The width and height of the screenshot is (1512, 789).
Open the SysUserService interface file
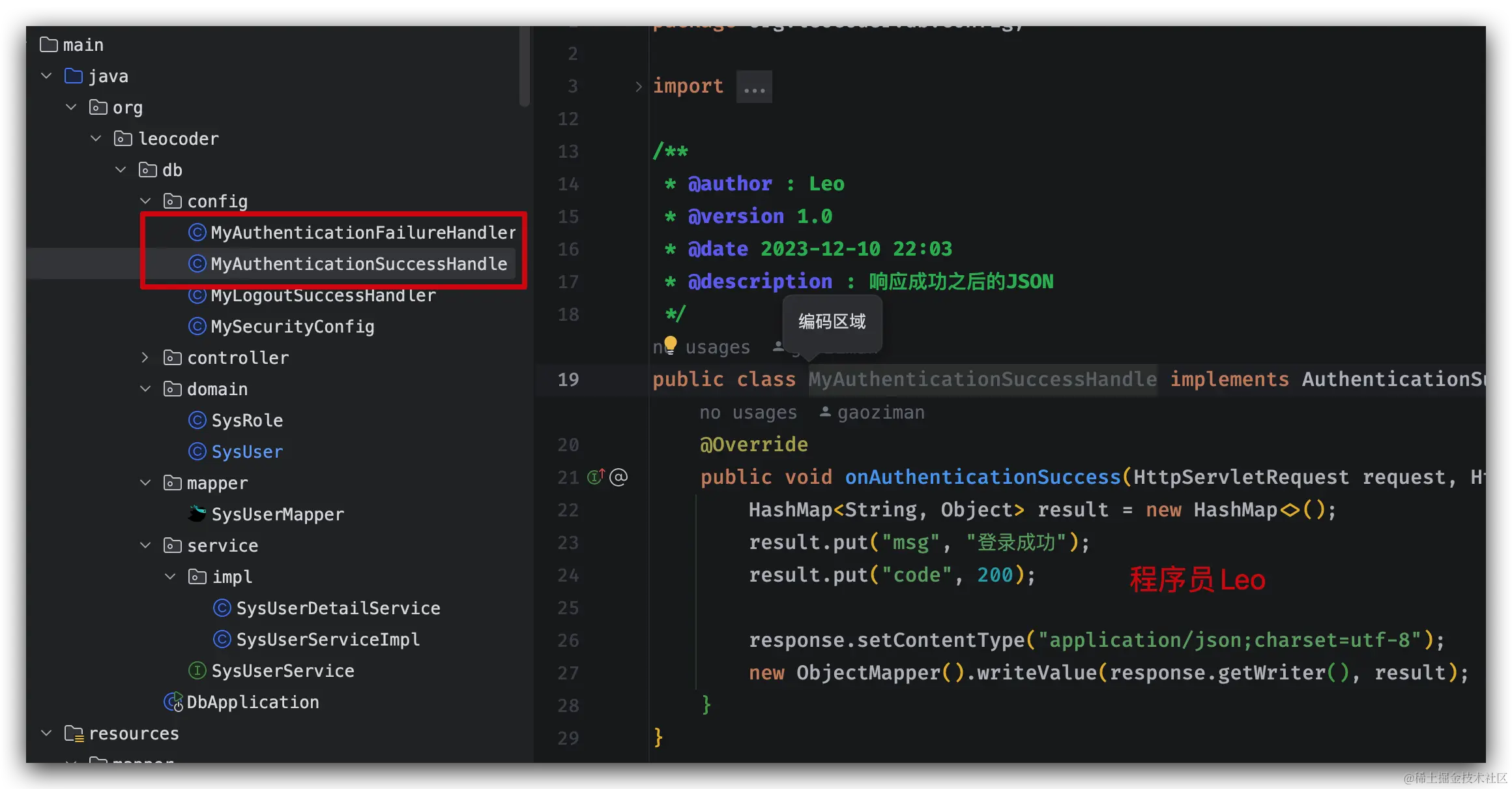pos(282,671)
